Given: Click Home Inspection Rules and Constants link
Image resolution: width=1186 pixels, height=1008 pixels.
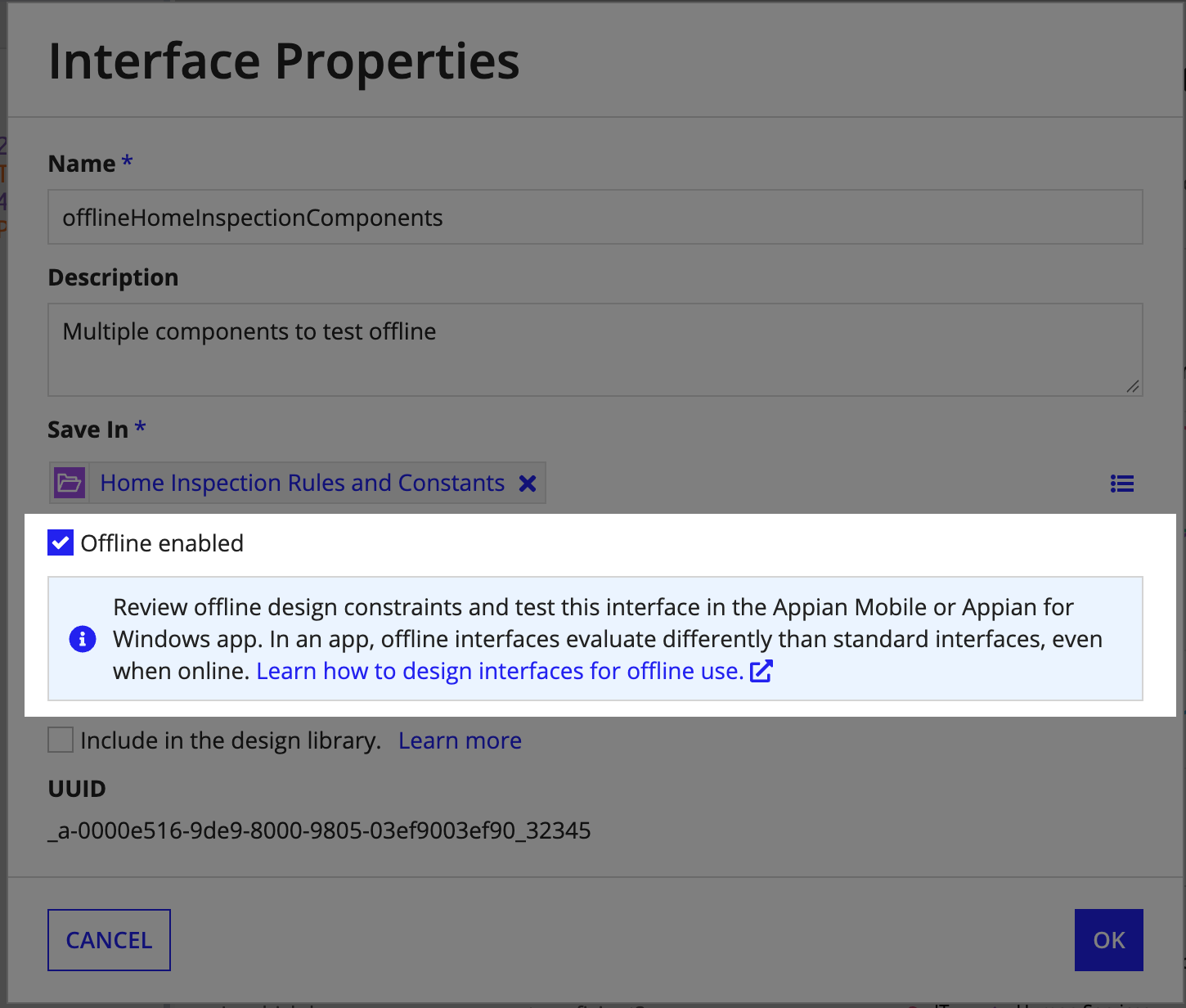Looking at the screenshot, I should click(x=302, y=483).
